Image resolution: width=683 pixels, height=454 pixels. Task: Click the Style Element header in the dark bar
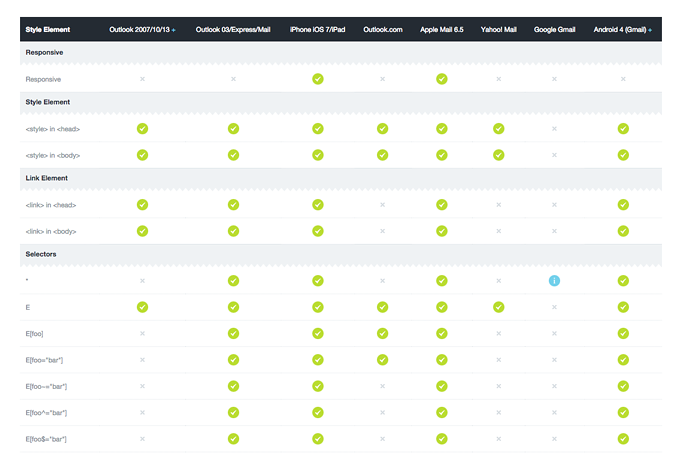click(x=46, y=31)
